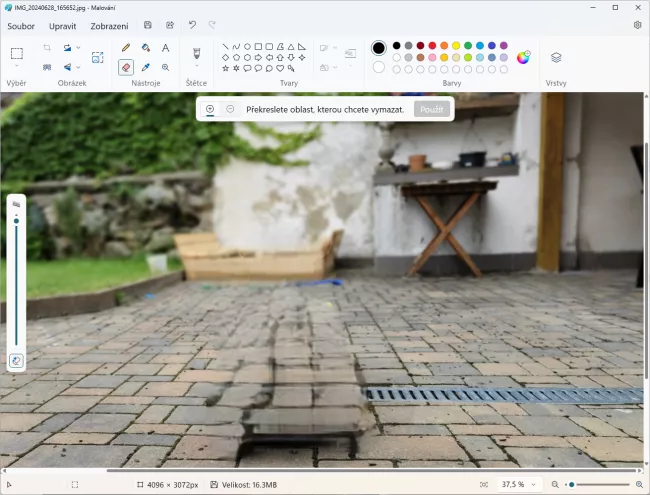Viewport: 650px width, 495px height.
Task: Switch to subtract-area mode (minus) in erase bar
Action: click(230, 109)
